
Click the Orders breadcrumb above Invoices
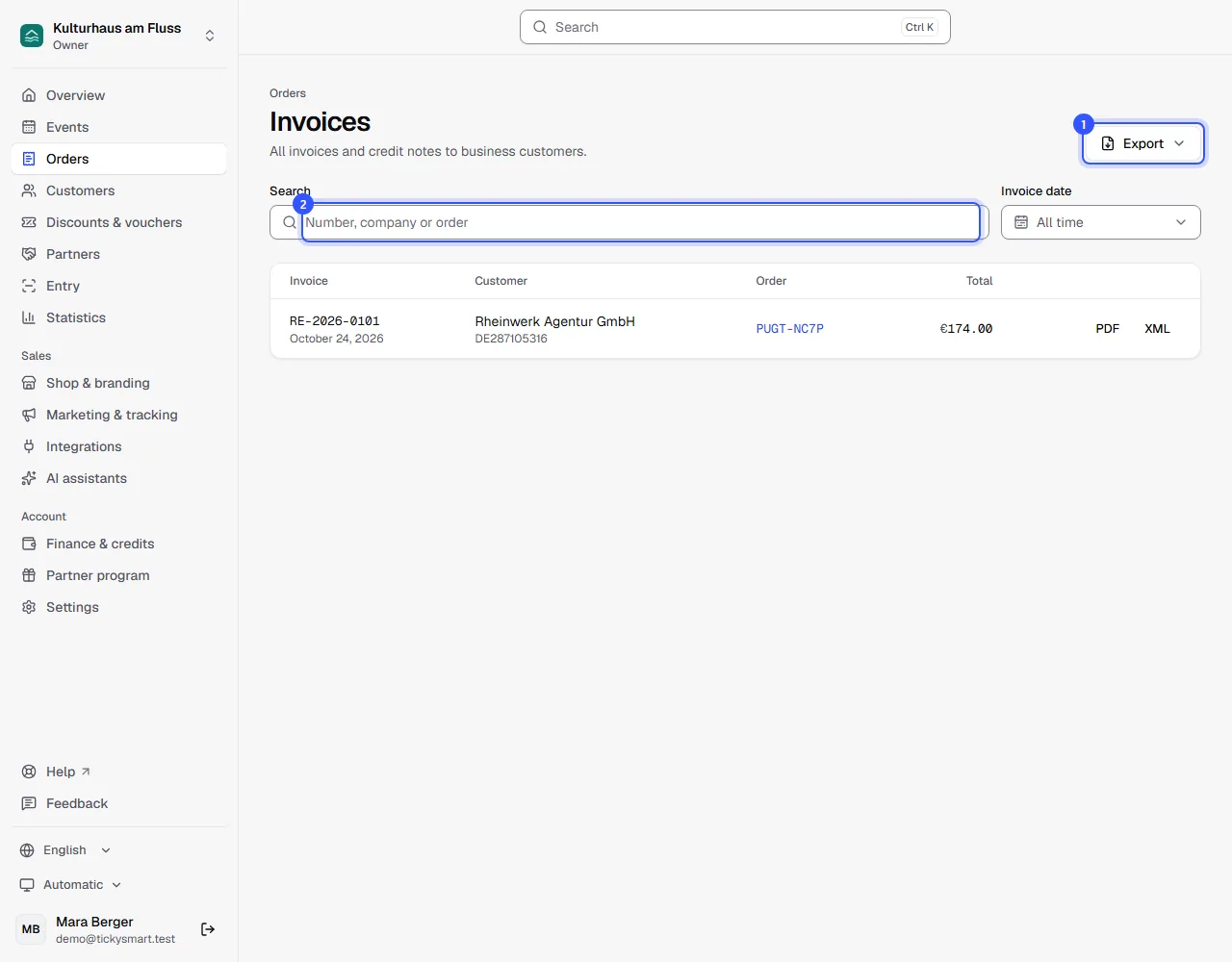coord(288,93)
